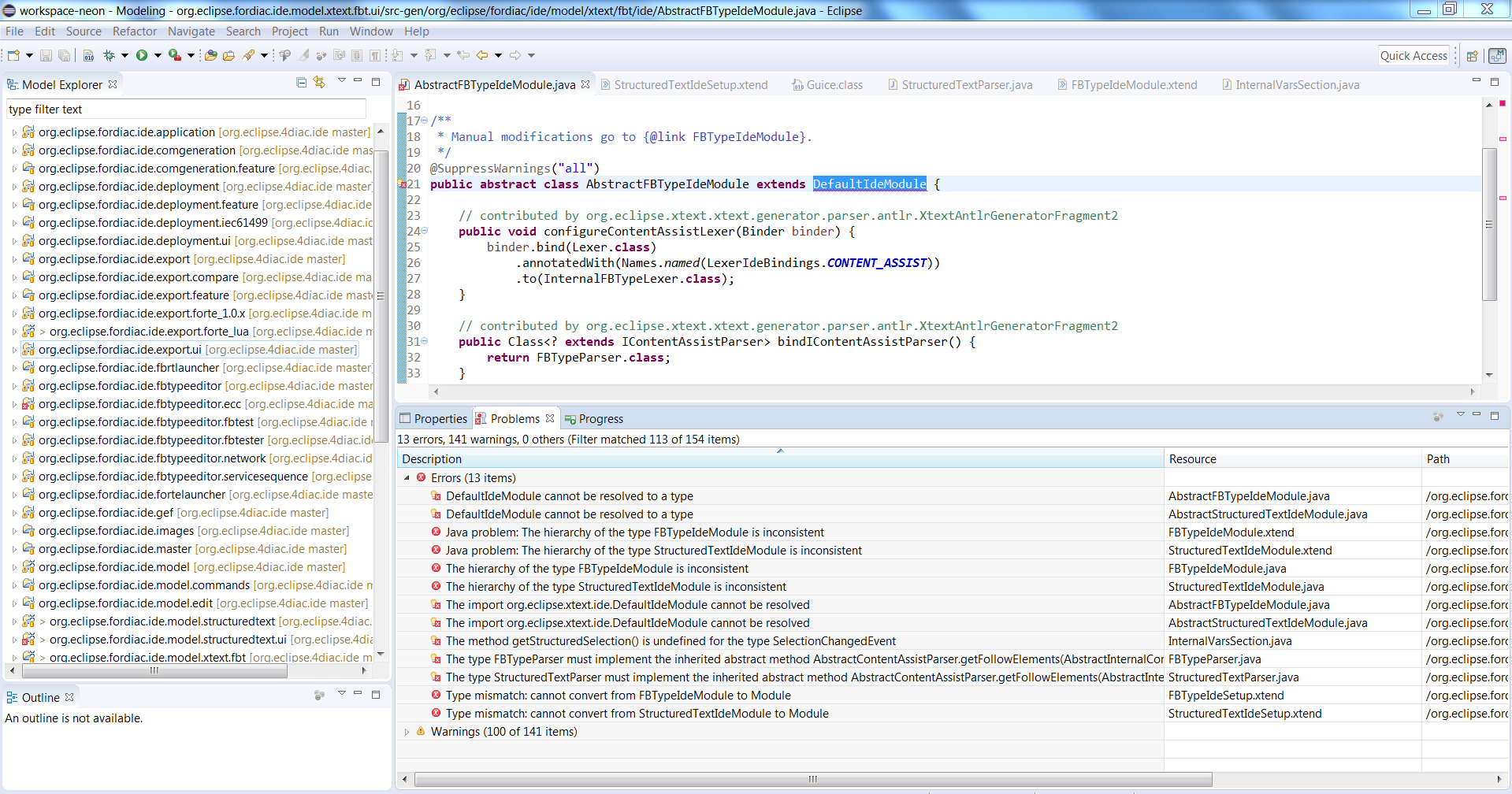Toggle Show Whitespace Characters pilcrow icon
Viewport: 1512px width, 794px height.
(374, 55)
